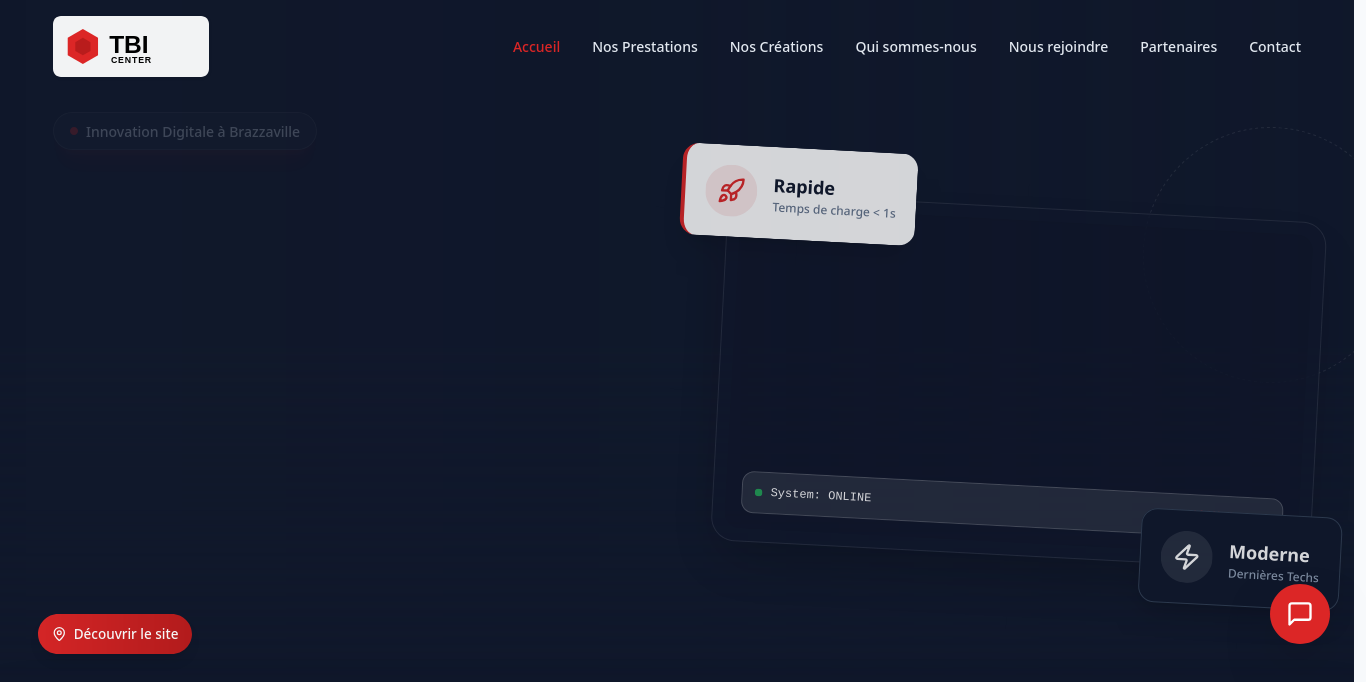Image resolution: width=1366 pixels, height=682 pixels.
Task: Click the red dot in Innovation badge
Action: point(74,131)
